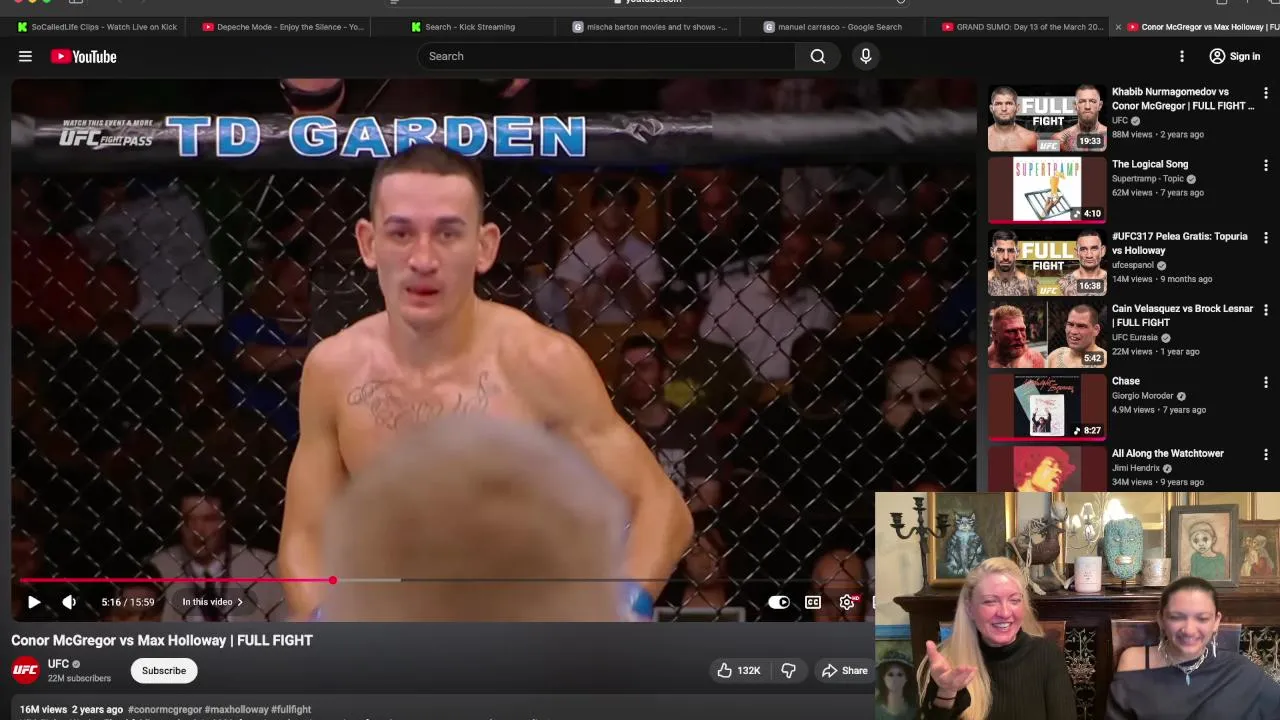Dislike the video
The width and height of the screenshot is (1280, 720).
point(788,671)
